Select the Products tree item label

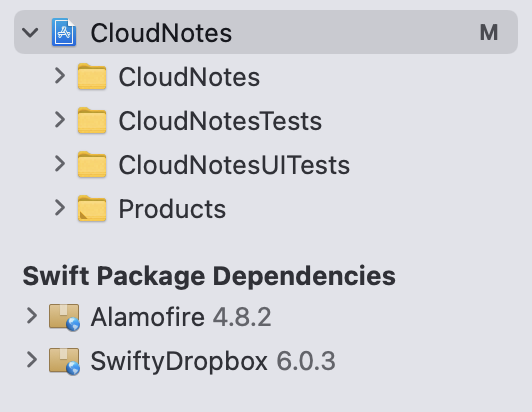(172, 209)
